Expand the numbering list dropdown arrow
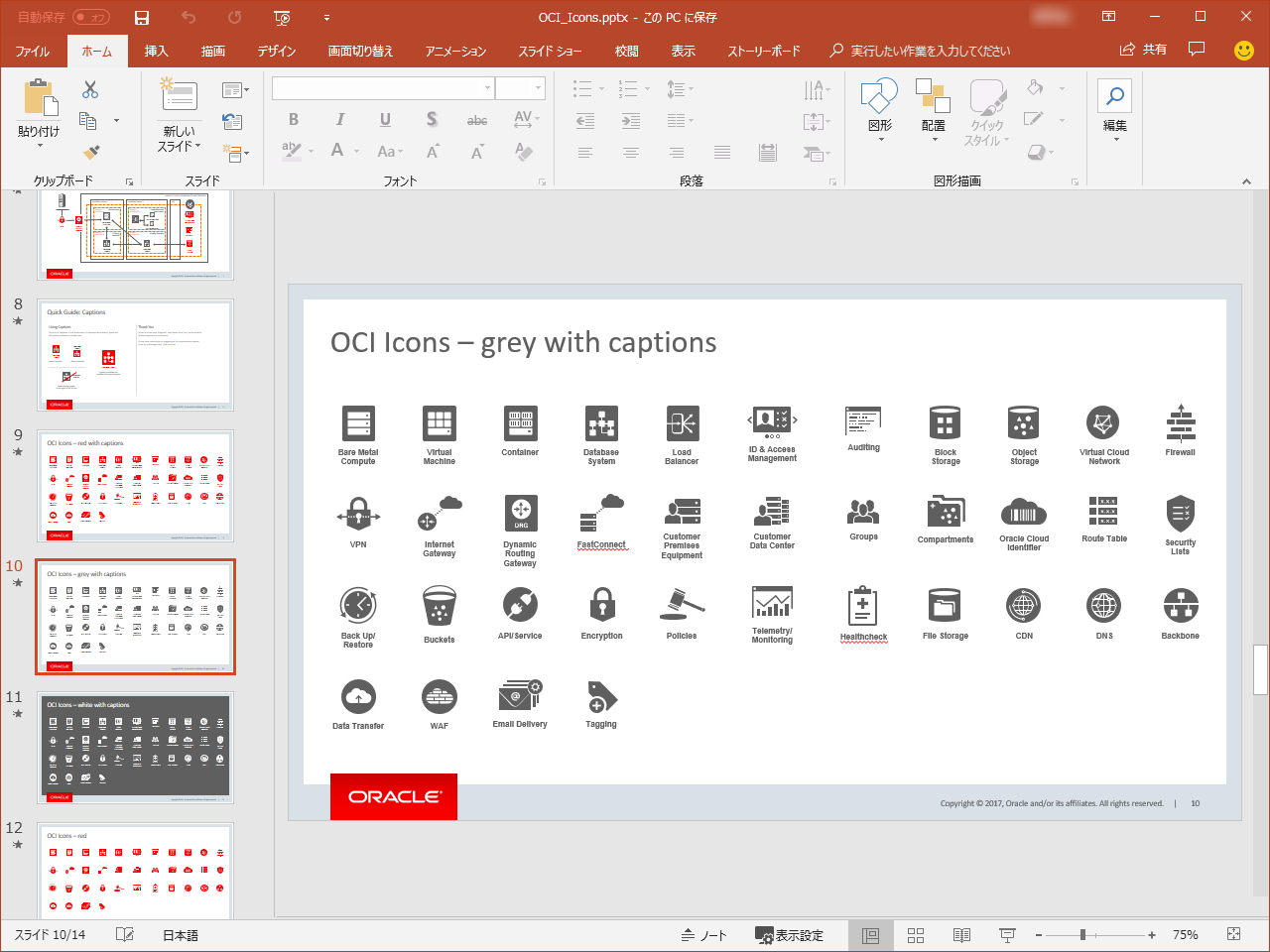The image size is (1270, 952). click(x=647, y=89)
